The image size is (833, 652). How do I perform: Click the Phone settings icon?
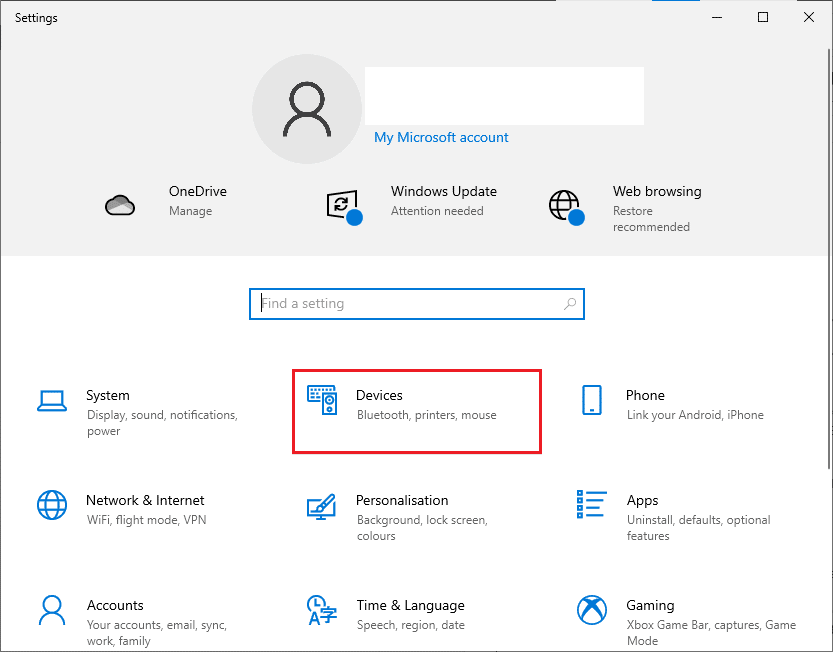point(592,400)
